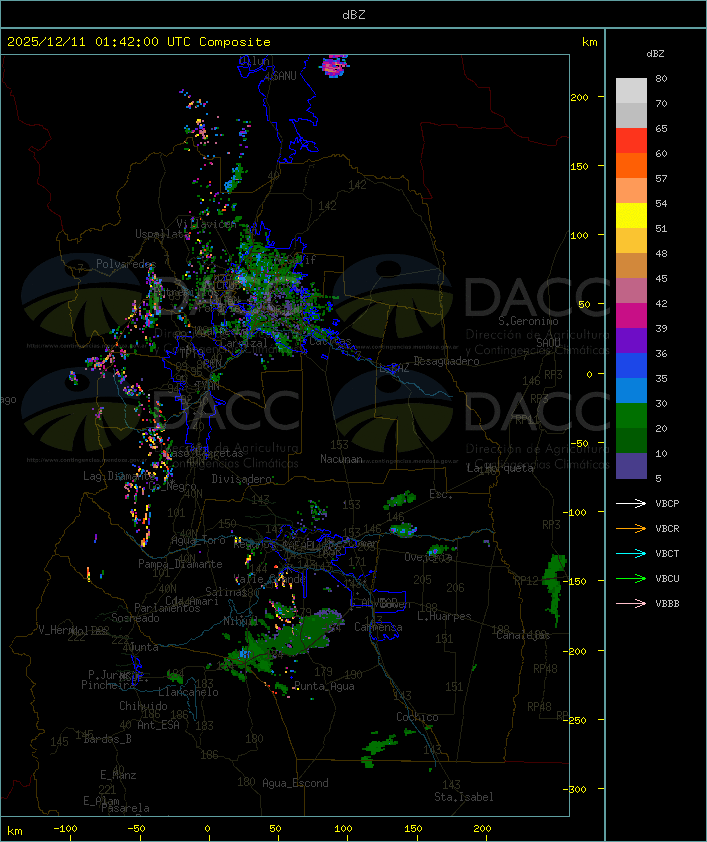Pick the magenta 39-42 dBZ swatch
The height and width of the screenshot is (842, 707).
631,315
